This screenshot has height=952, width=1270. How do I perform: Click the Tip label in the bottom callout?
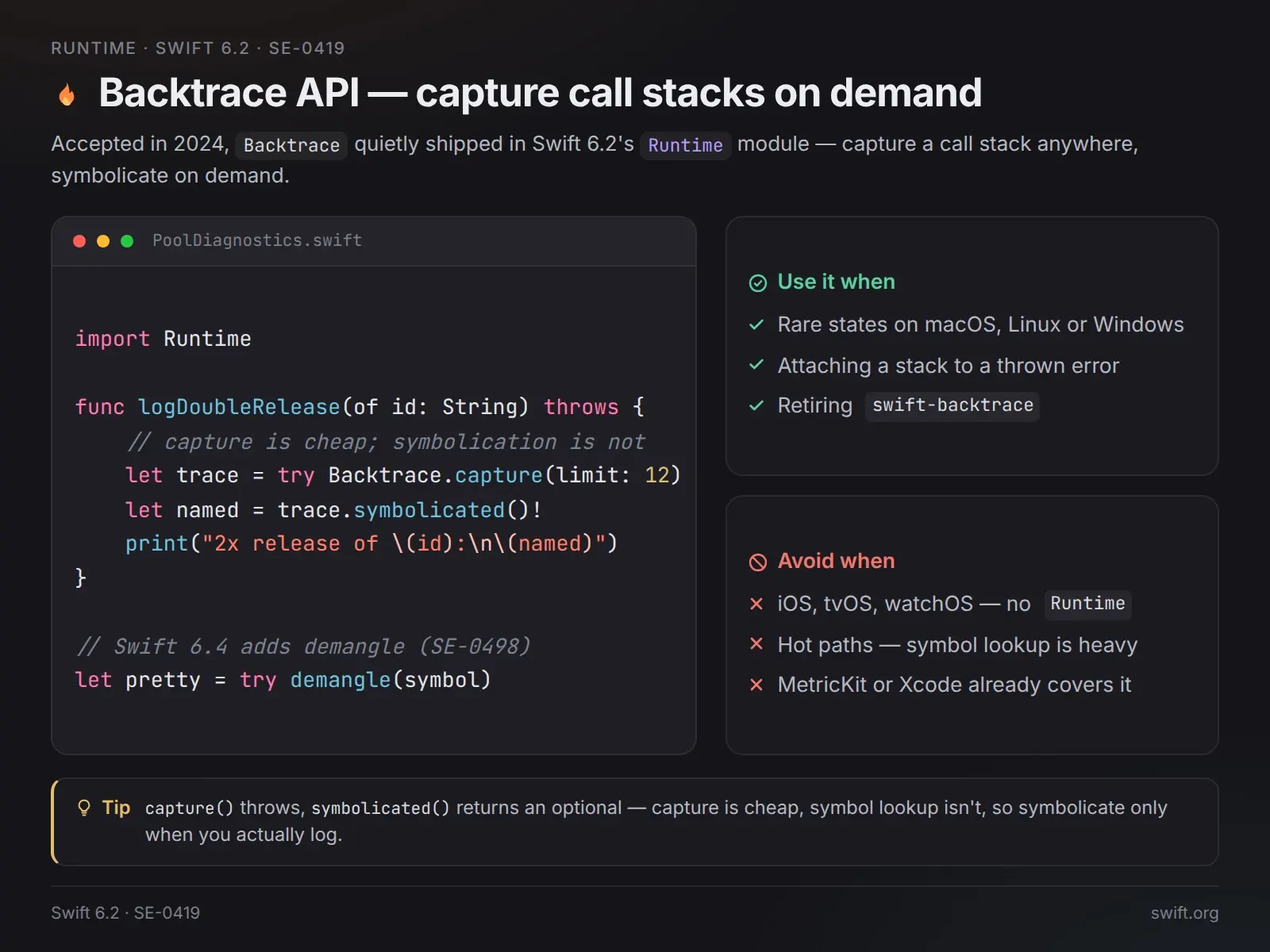[x=116, y=808]
